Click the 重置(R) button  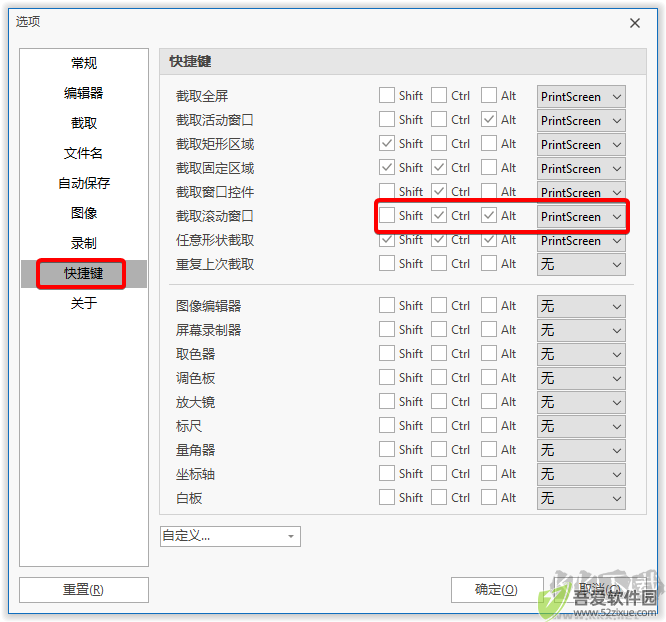[84, 590]
